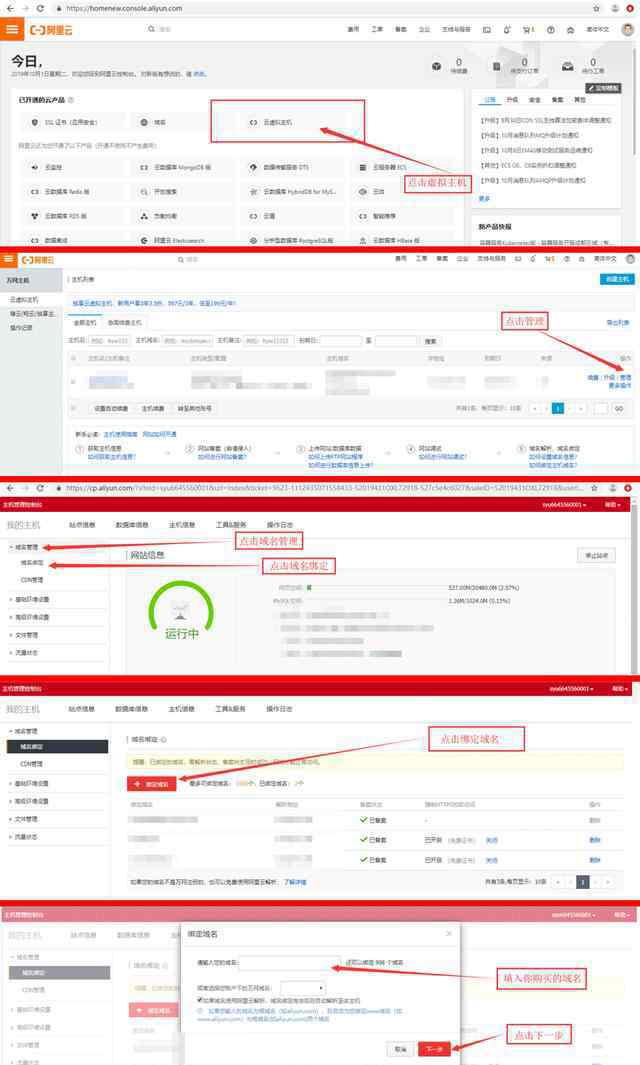
Task: Click the back arrow of the homenew.console.aliyun.com browser bar
Action: 10,8
